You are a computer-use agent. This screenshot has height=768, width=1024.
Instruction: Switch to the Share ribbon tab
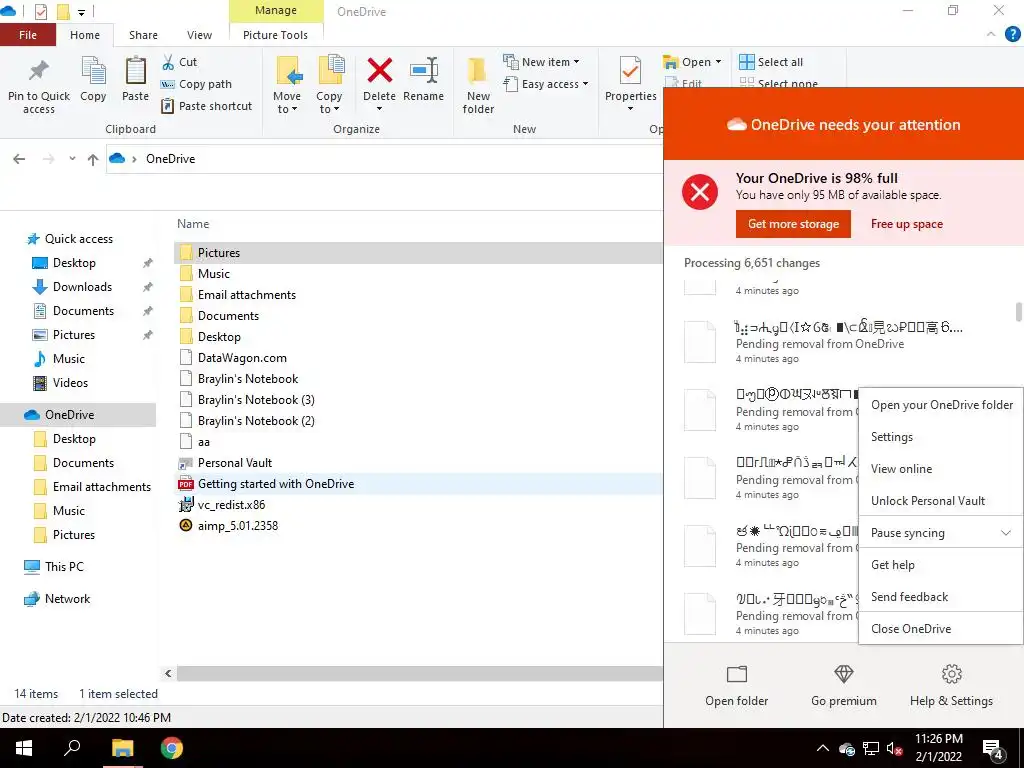143,35
